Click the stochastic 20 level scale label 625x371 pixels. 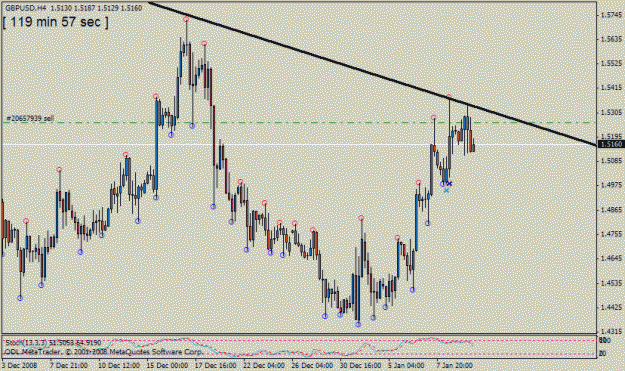(603, 353)
